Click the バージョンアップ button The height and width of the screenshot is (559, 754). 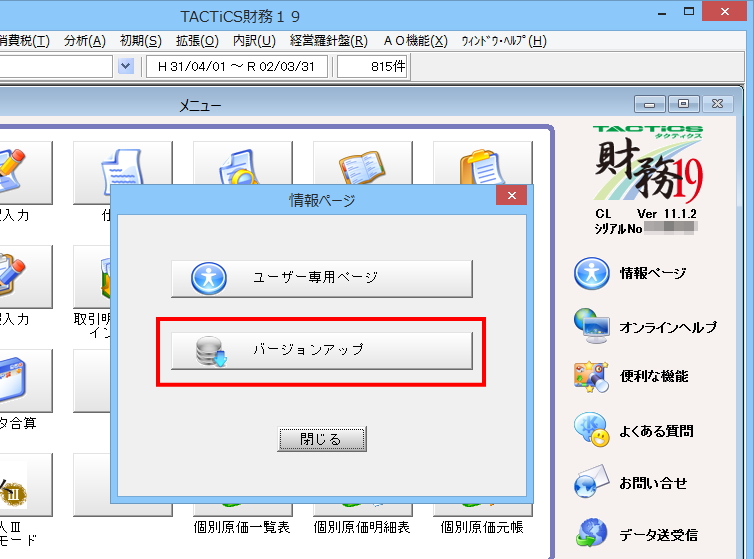click(x=322, y=351)
